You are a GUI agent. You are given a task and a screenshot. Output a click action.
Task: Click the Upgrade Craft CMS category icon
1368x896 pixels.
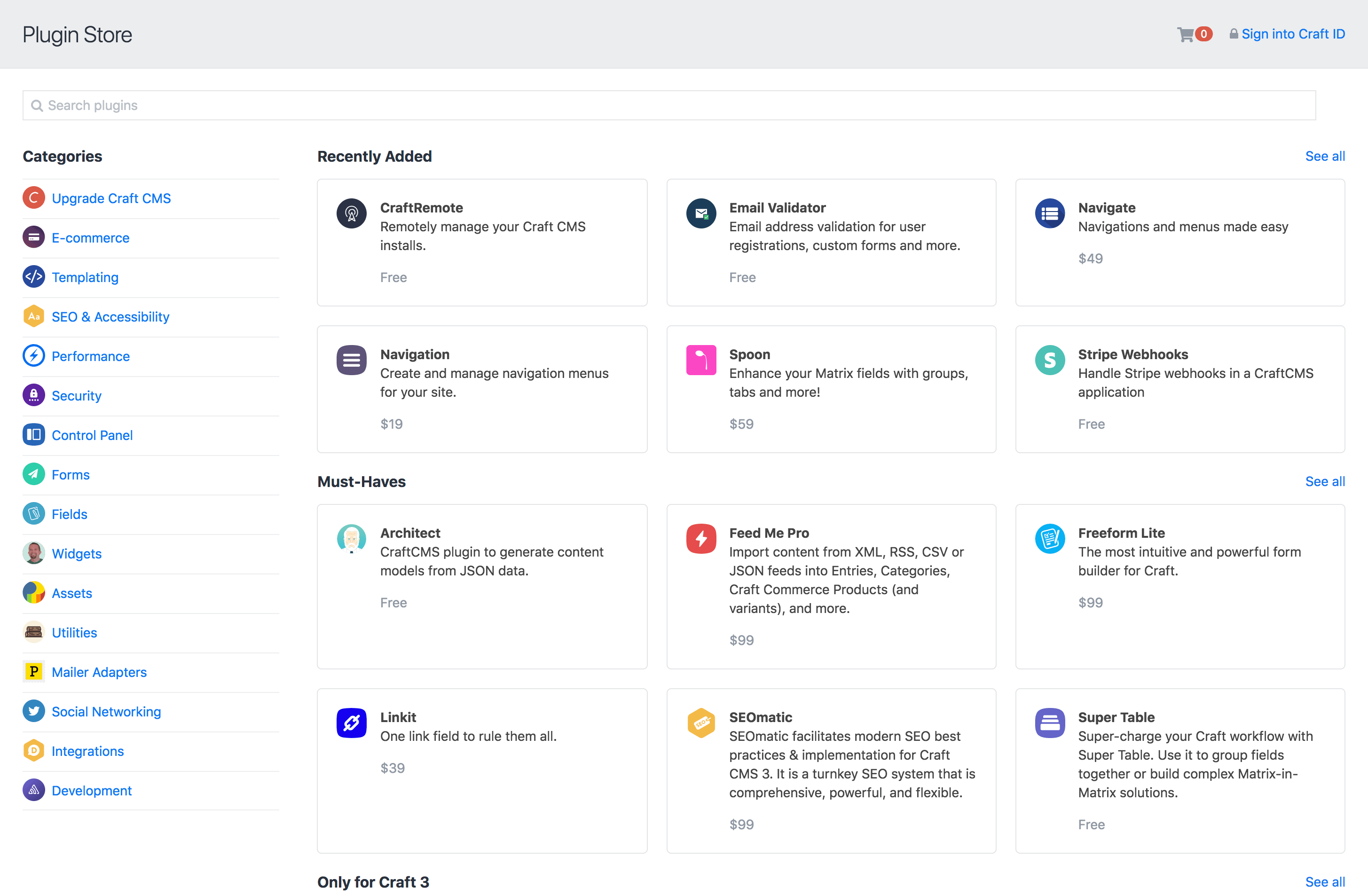[x=34, y=198]
